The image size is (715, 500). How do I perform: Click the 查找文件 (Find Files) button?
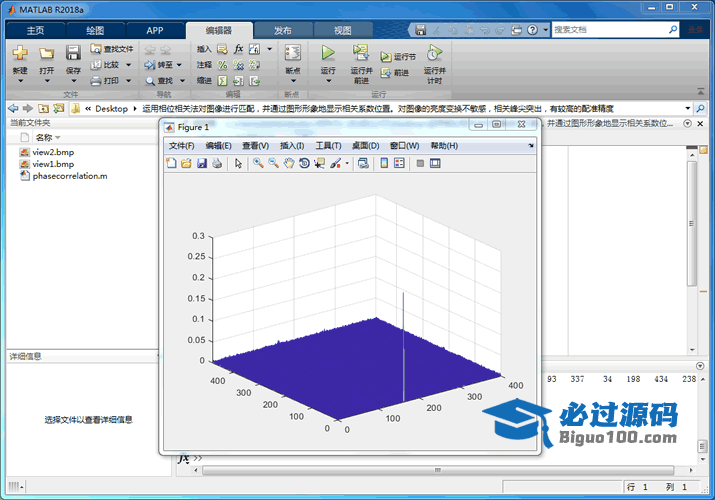(x=111, y=48)
